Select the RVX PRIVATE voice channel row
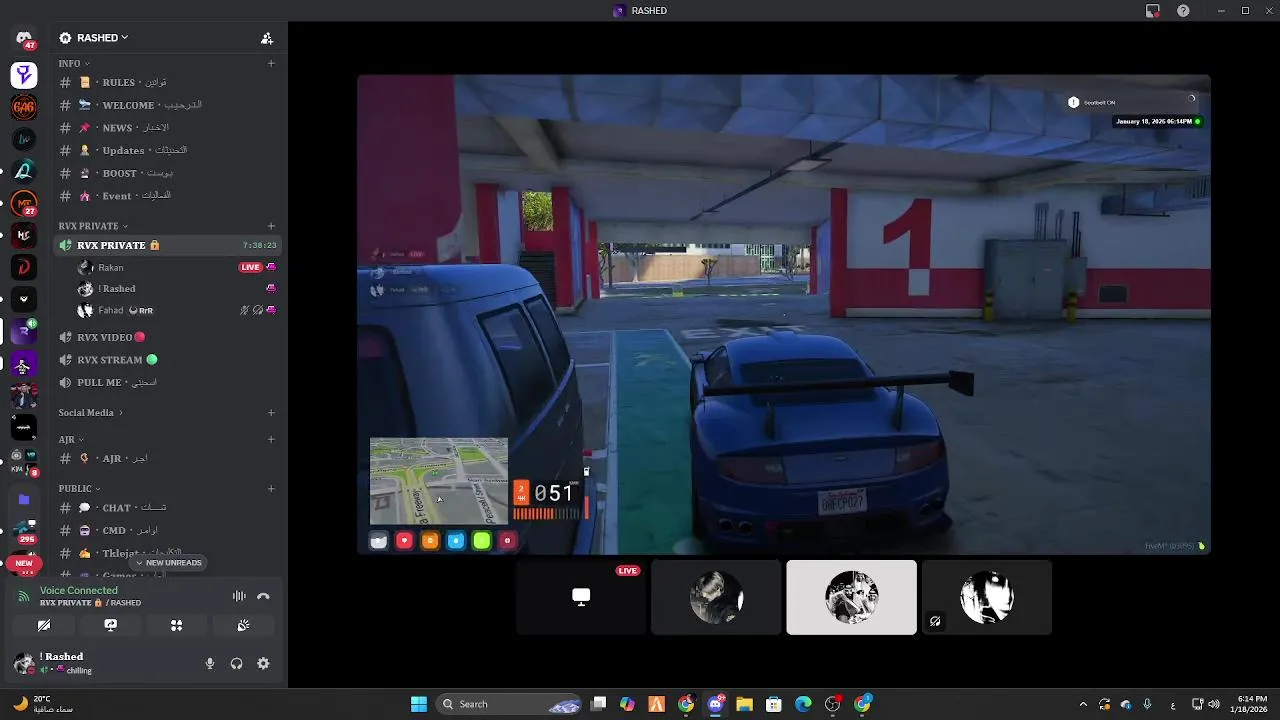The height and width of the screenshot is (720, 1280). pos(167,245)
